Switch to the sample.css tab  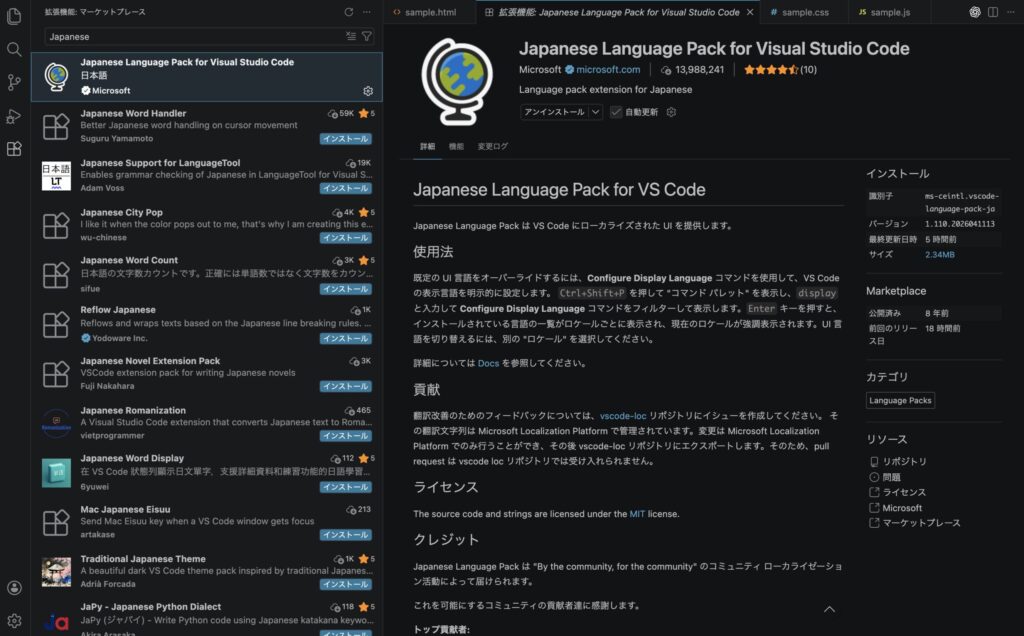tap(805, 12)
